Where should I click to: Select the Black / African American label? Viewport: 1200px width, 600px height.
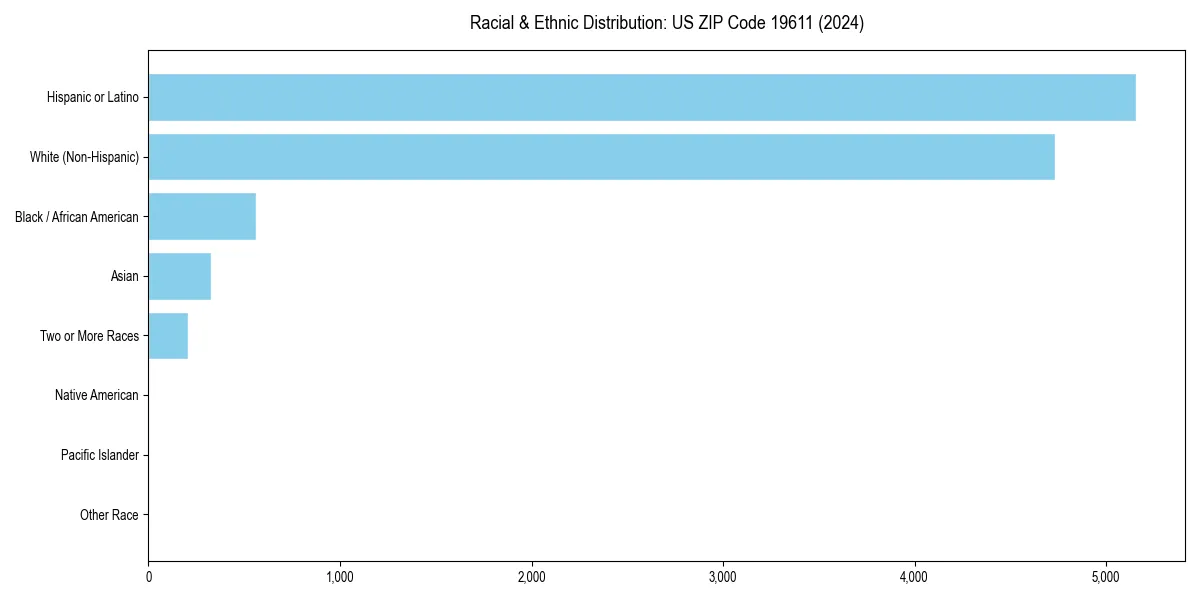click(76, 216)
